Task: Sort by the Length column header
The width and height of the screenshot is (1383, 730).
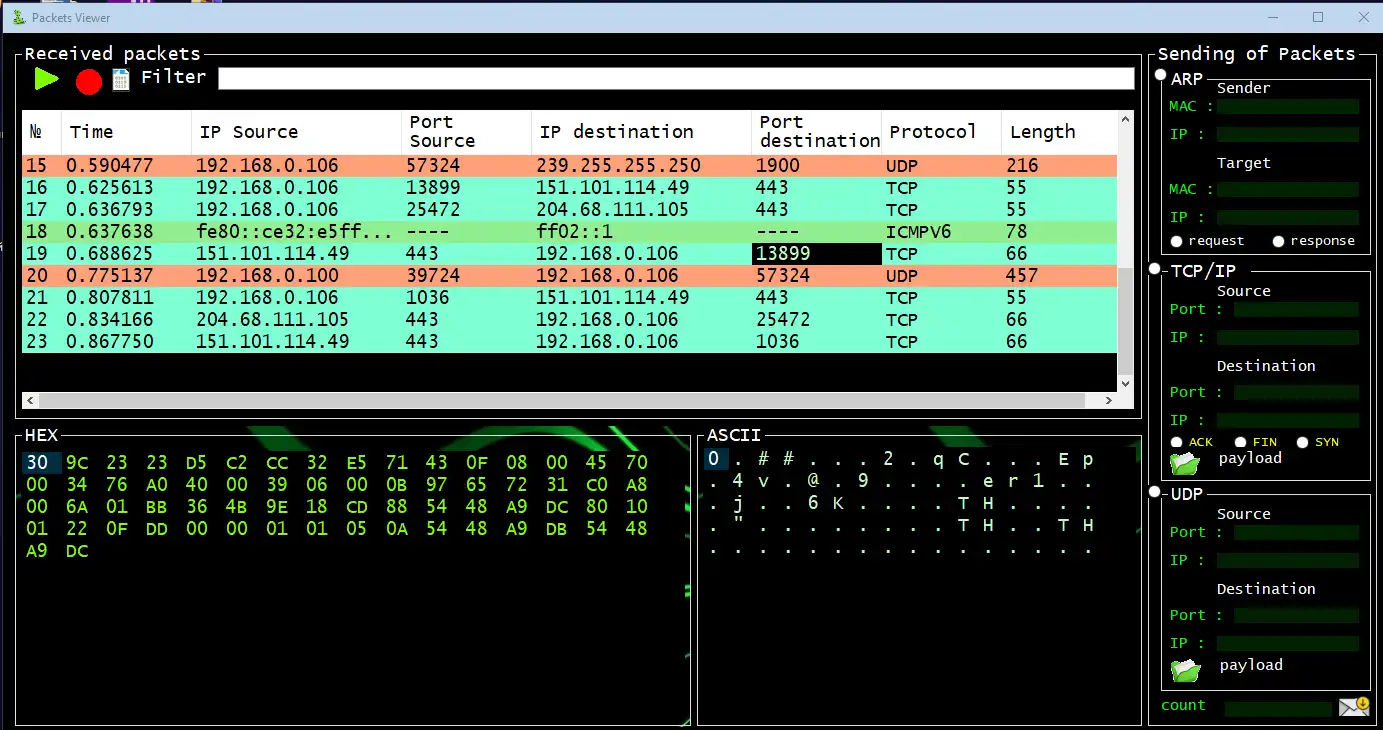Action: [1058, 132]
